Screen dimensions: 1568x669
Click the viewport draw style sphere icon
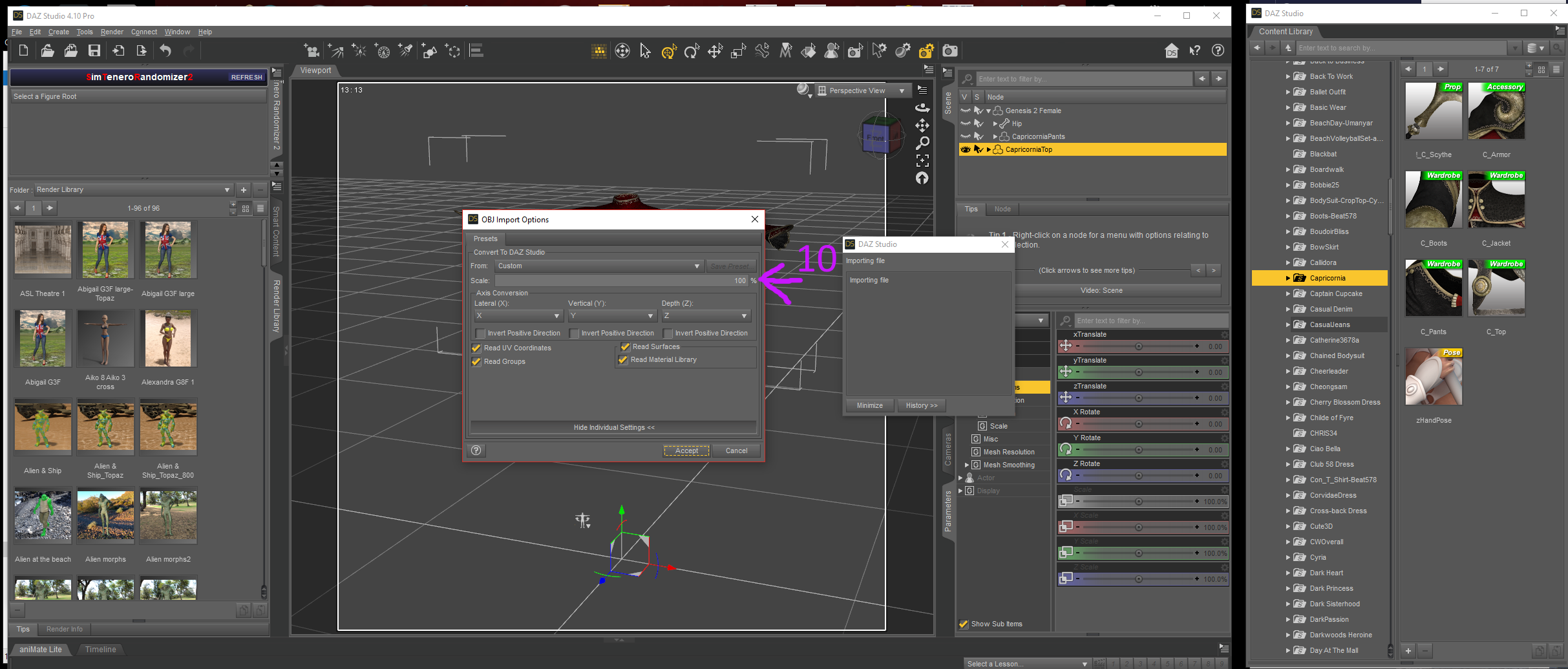(803, 90)
